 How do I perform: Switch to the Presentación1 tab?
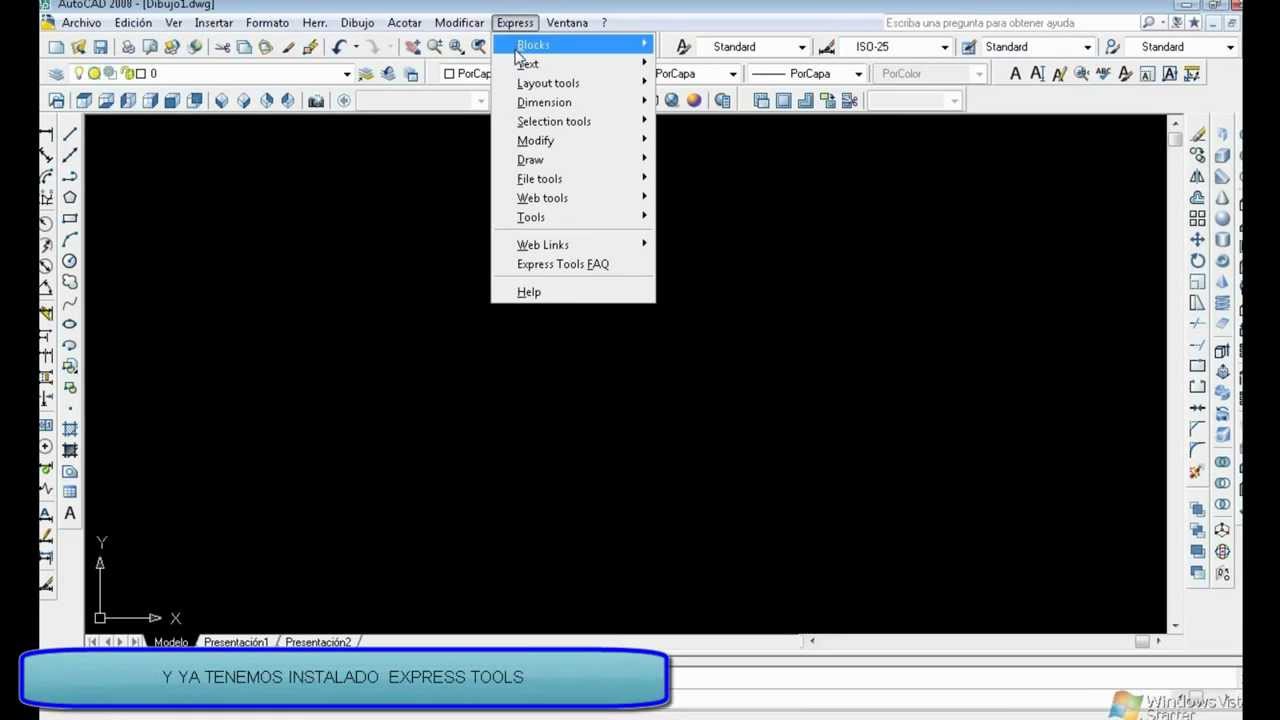236,642
